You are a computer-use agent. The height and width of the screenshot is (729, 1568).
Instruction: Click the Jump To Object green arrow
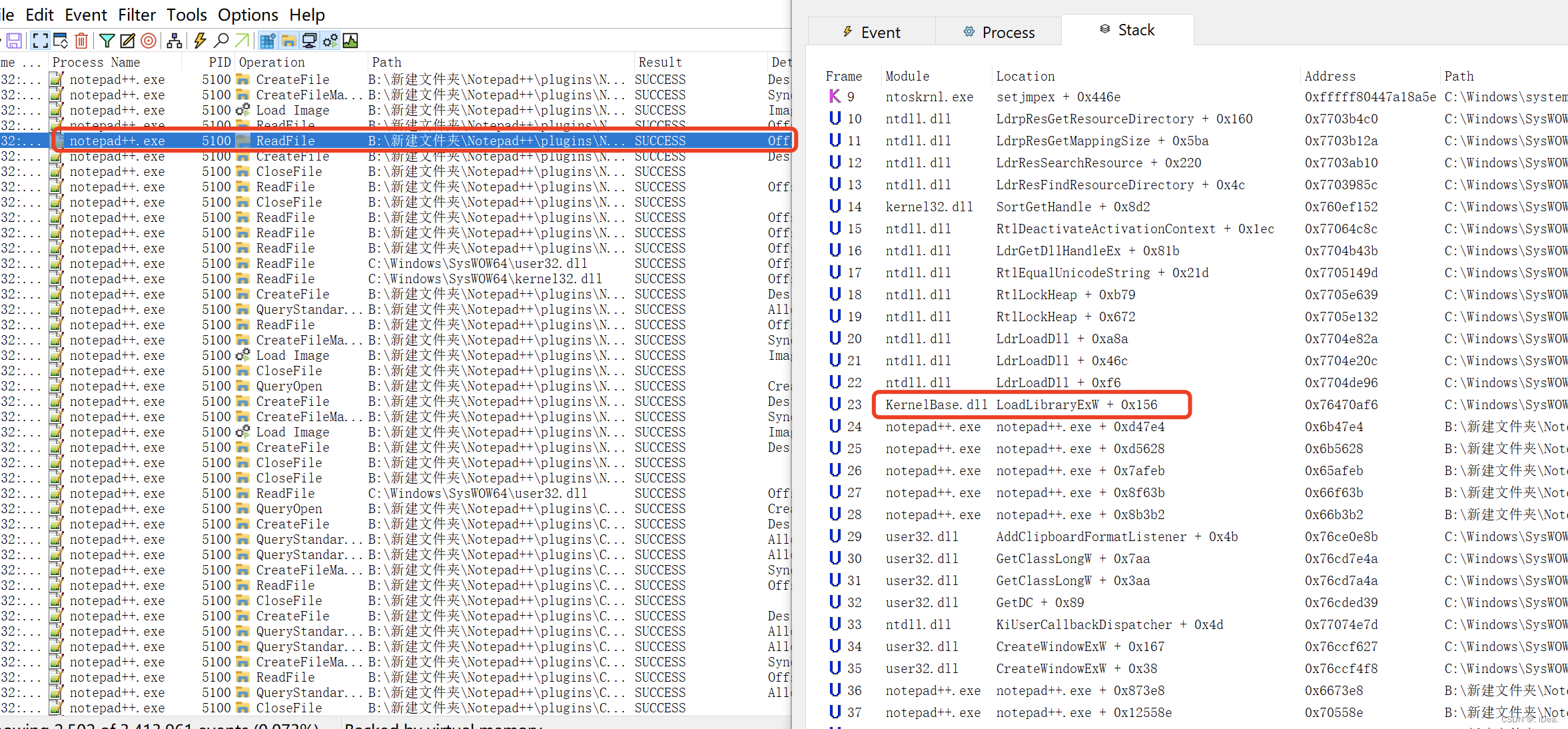pos(242,41)
